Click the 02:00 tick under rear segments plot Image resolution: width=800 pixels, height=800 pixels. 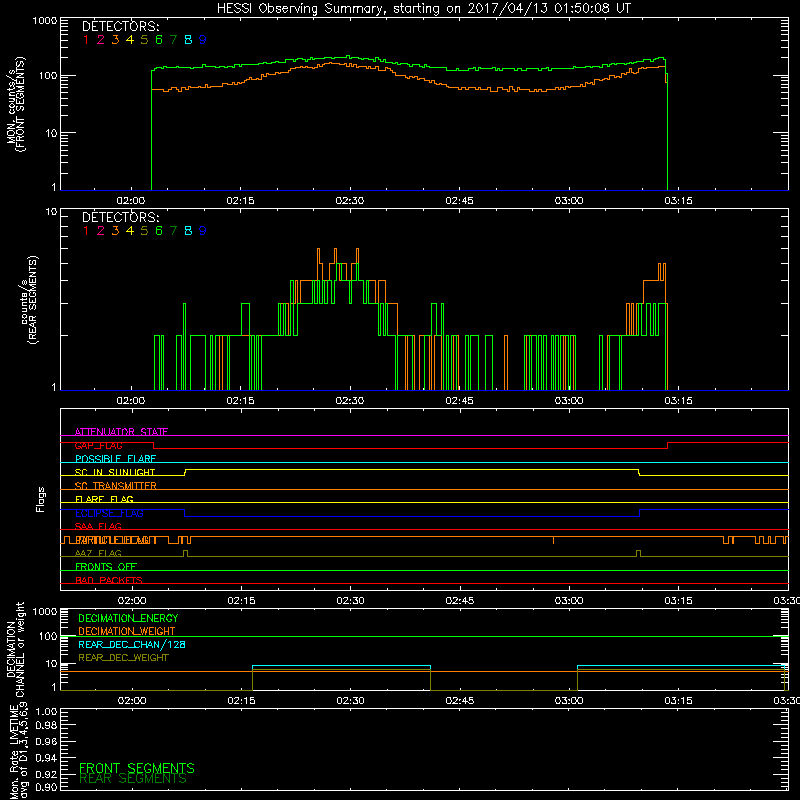[x=131, y=401]
